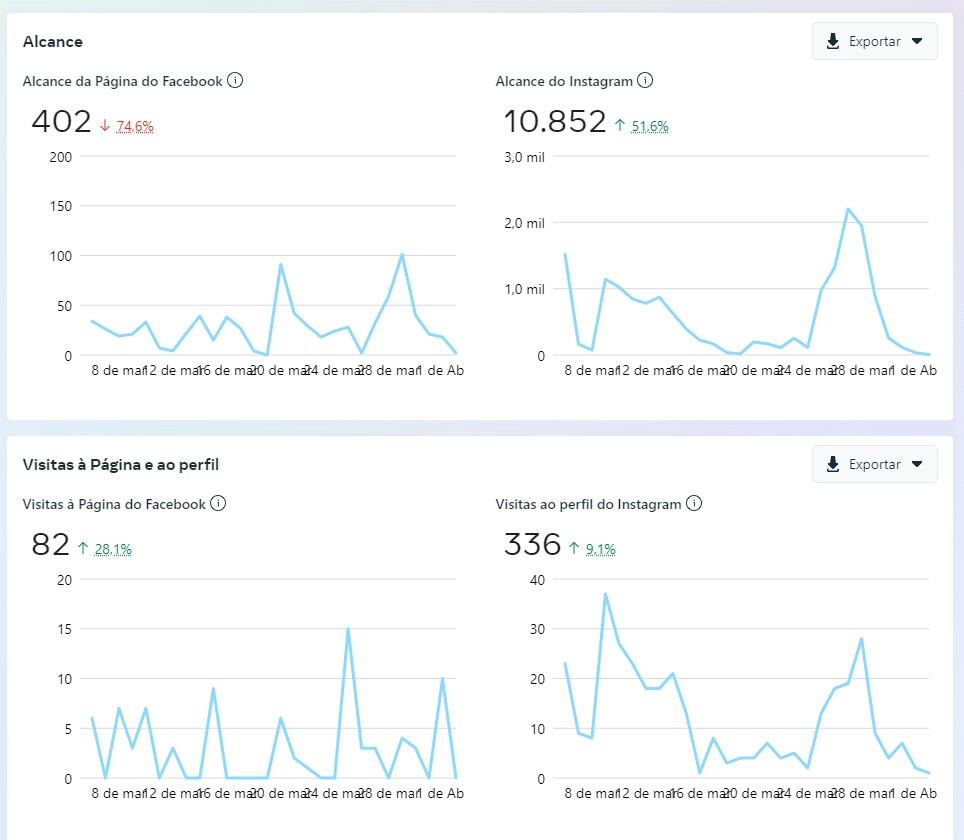Viewport: 964px width, 840px height.
Task: Click red down arrow beside 74,6%
Action: pyautogui.click(x=105, y=125)
